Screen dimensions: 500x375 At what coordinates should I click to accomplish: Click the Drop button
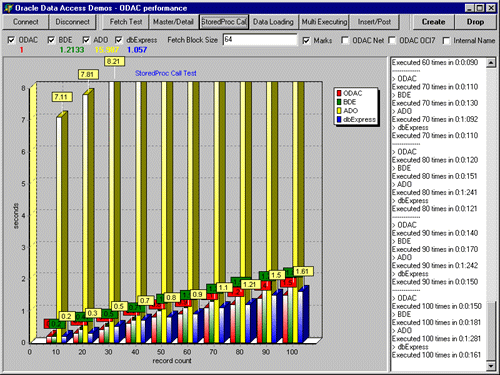475,22
